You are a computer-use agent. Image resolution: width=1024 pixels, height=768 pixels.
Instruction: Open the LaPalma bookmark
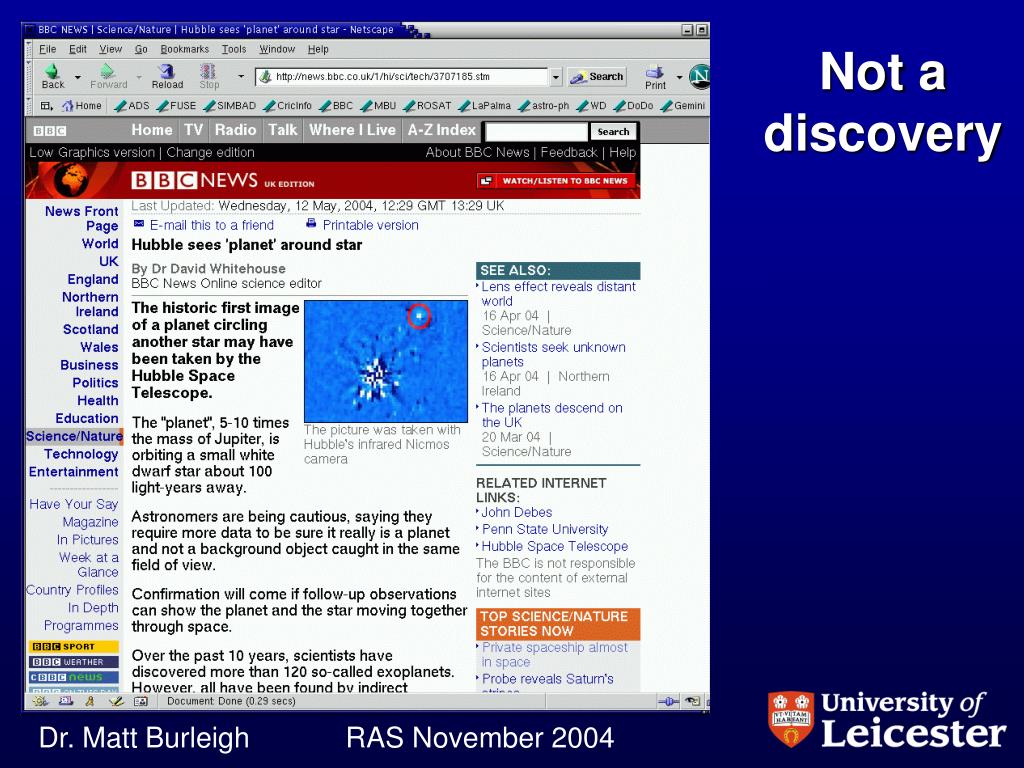[485, 106]
